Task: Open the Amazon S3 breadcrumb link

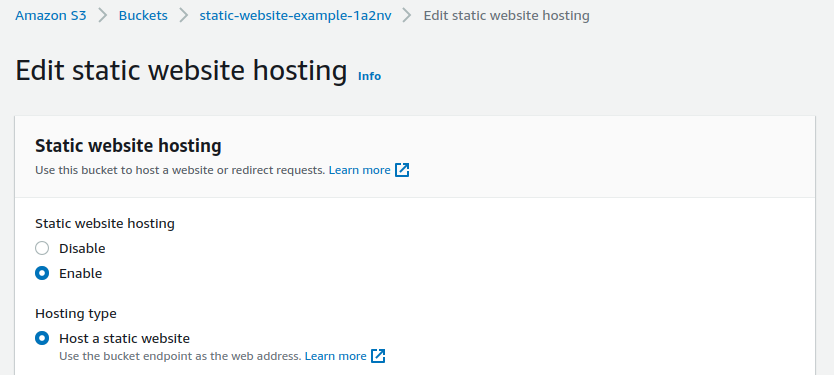Action: tap(51, 15)
